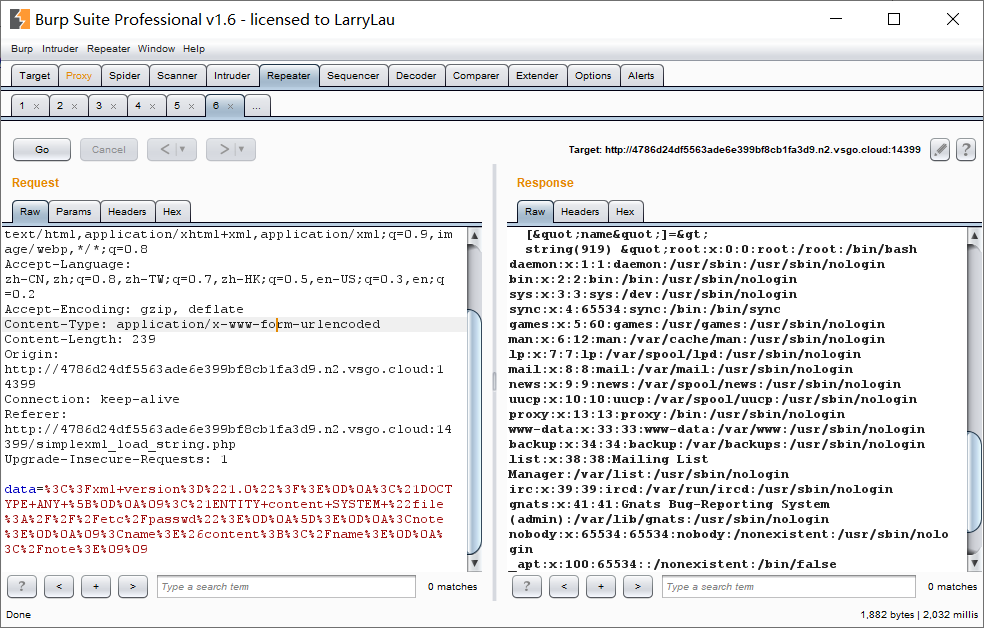The height and width of the screenshot is (628, 984).
Task: Open the Window menu
Action: 156,48
